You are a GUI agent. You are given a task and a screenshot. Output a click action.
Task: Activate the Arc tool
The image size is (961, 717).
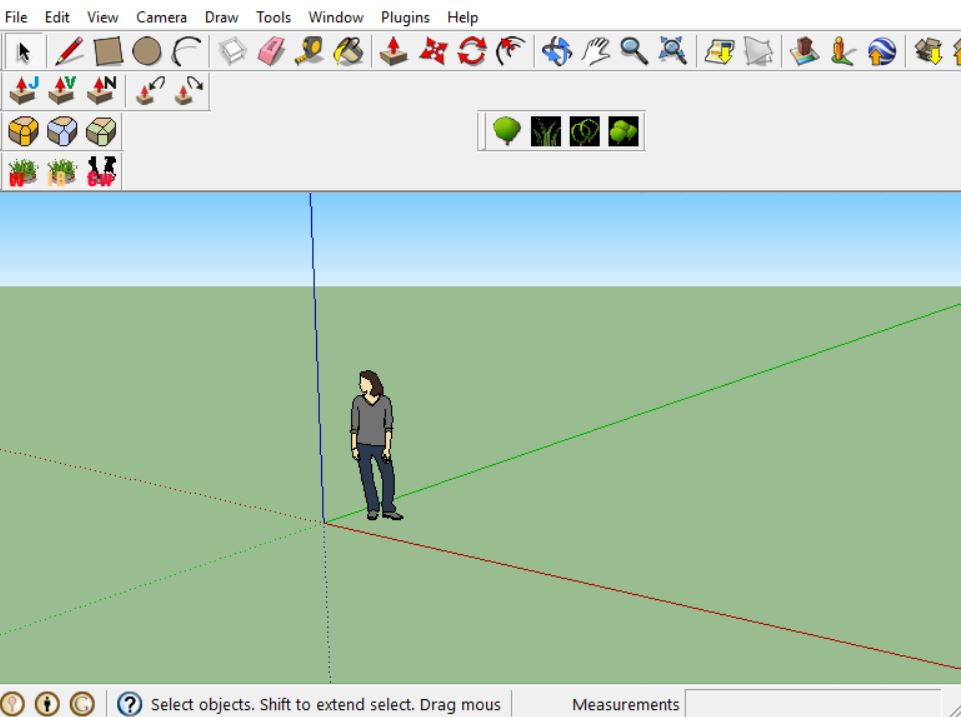coord(186,52)
